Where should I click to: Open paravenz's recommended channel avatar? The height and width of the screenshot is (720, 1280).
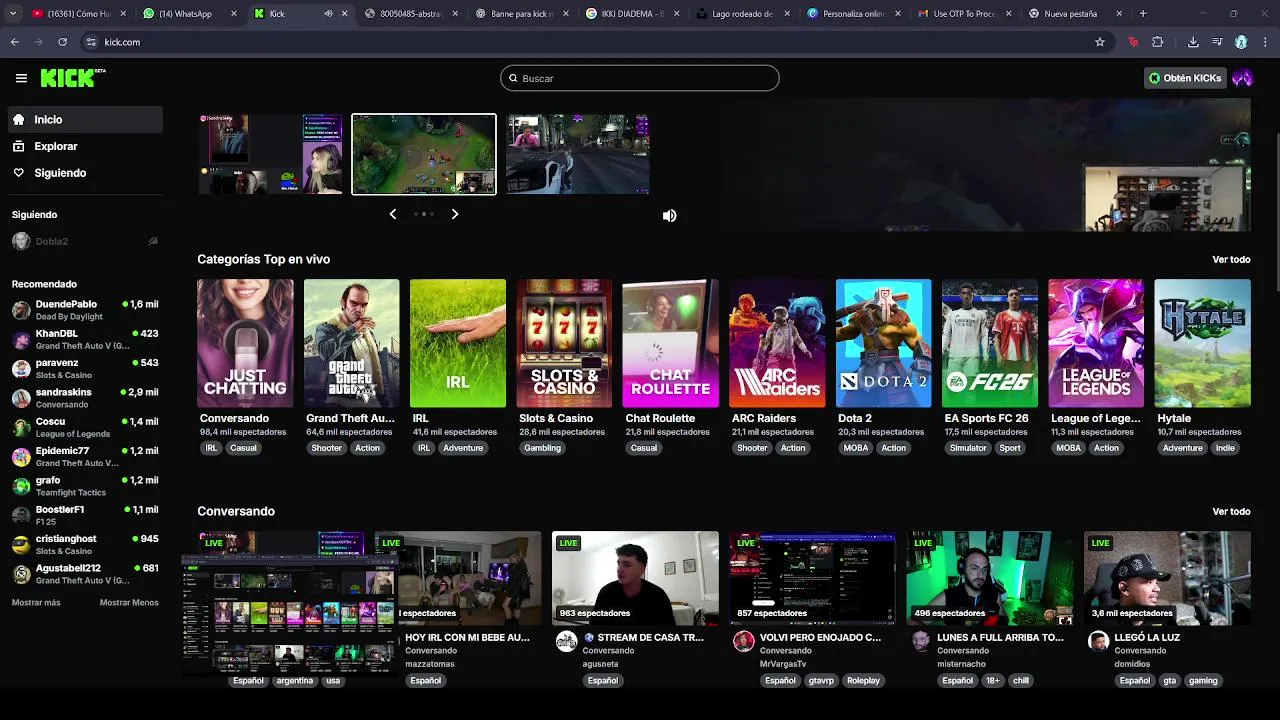[x=21, y=369]
